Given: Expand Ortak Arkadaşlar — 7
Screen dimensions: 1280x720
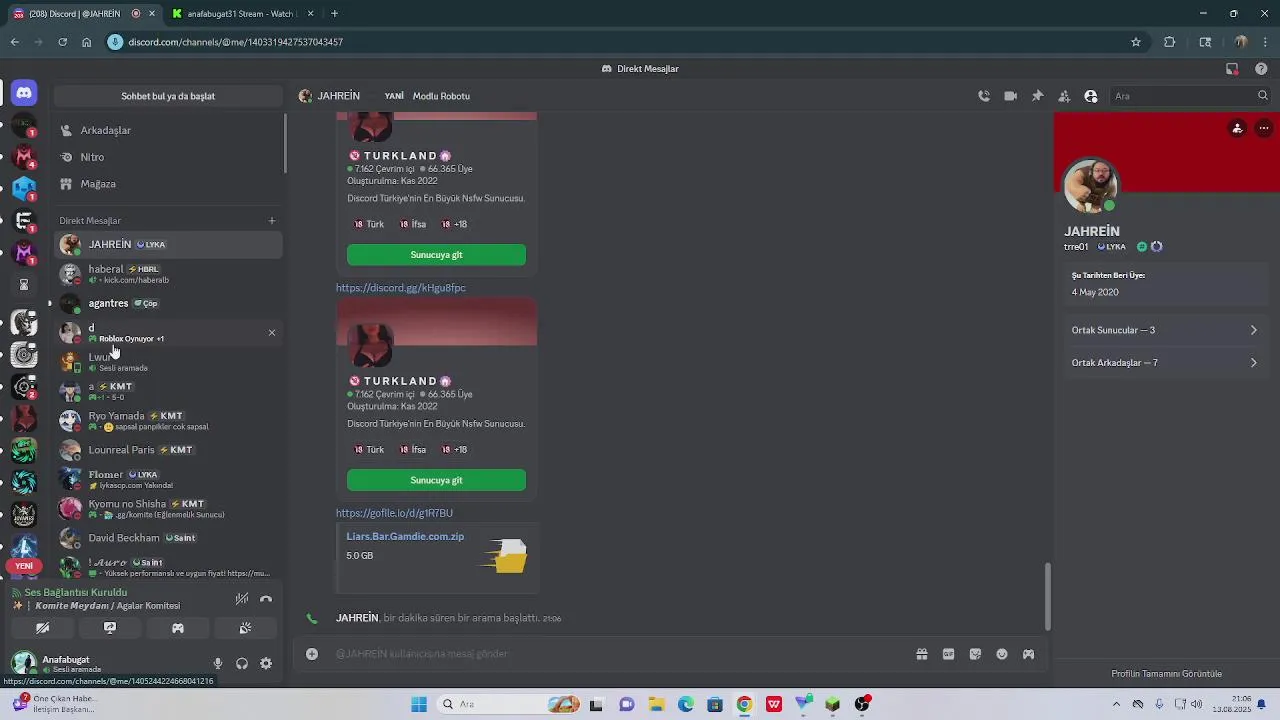Looking at the screenshot, I should click(x=1164, y=363).
